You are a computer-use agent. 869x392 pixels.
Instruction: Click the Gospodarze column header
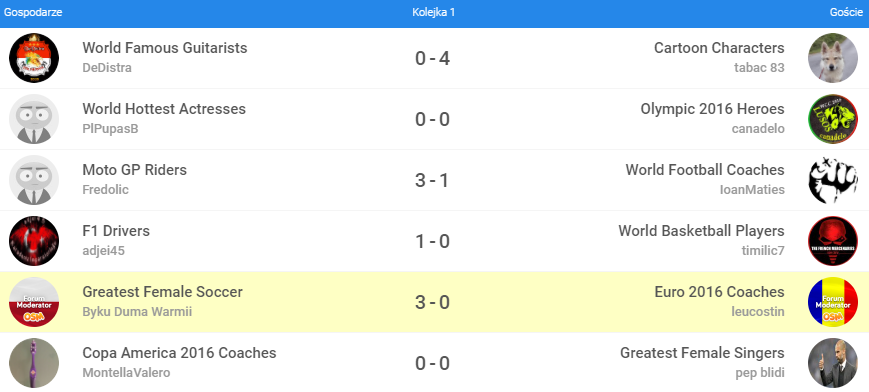coord(33,13)
